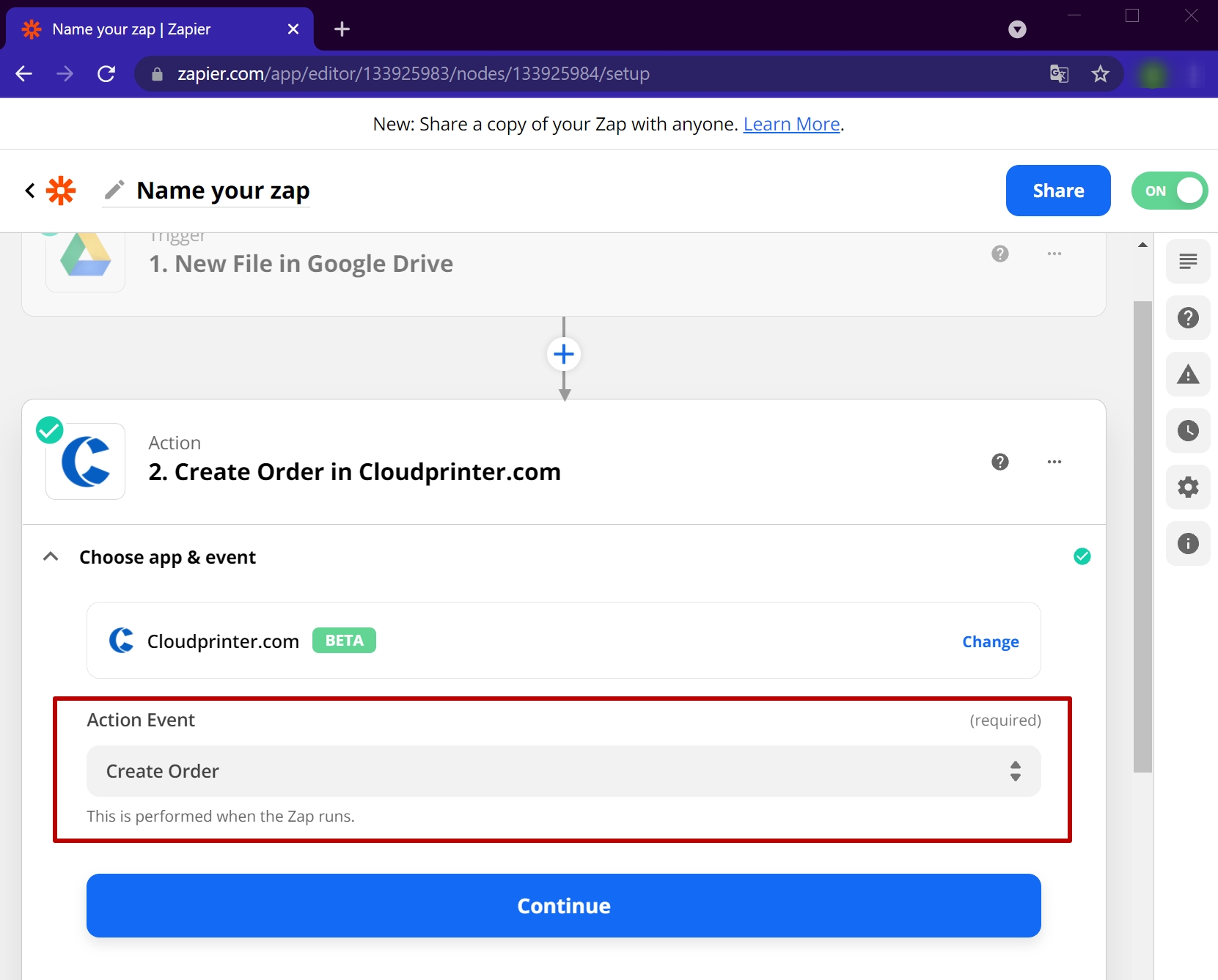Click the editor vertical scrollbar thumb

1142,537
